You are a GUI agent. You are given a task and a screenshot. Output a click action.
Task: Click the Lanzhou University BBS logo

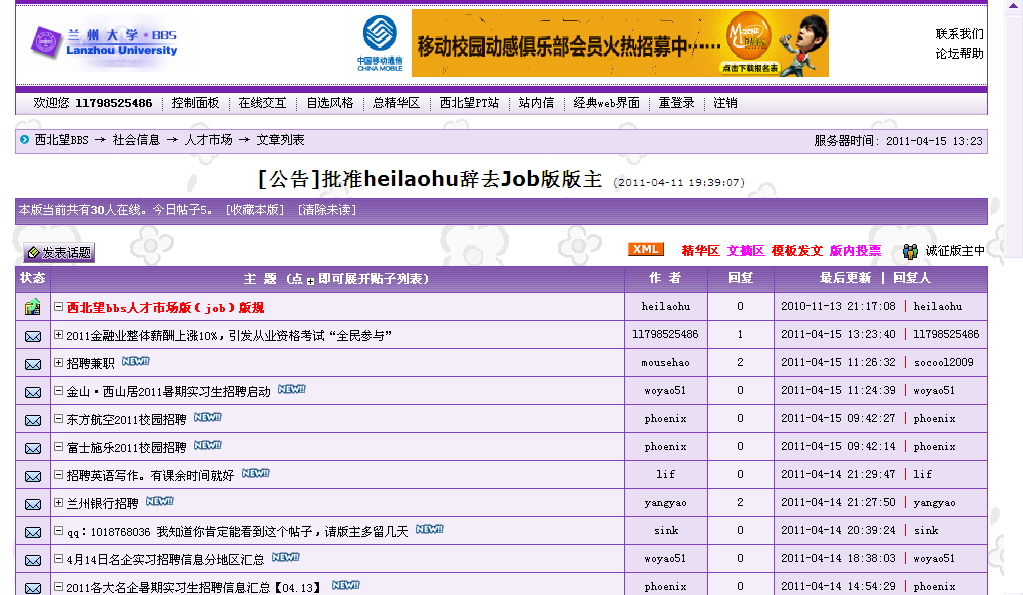pyautogui.click(x=103, y=42)
